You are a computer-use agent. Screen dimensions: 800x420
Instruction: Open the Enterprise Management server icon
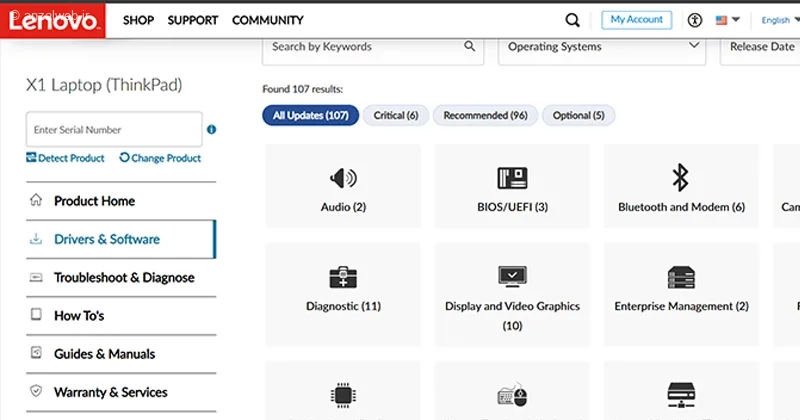click(681, 277)
